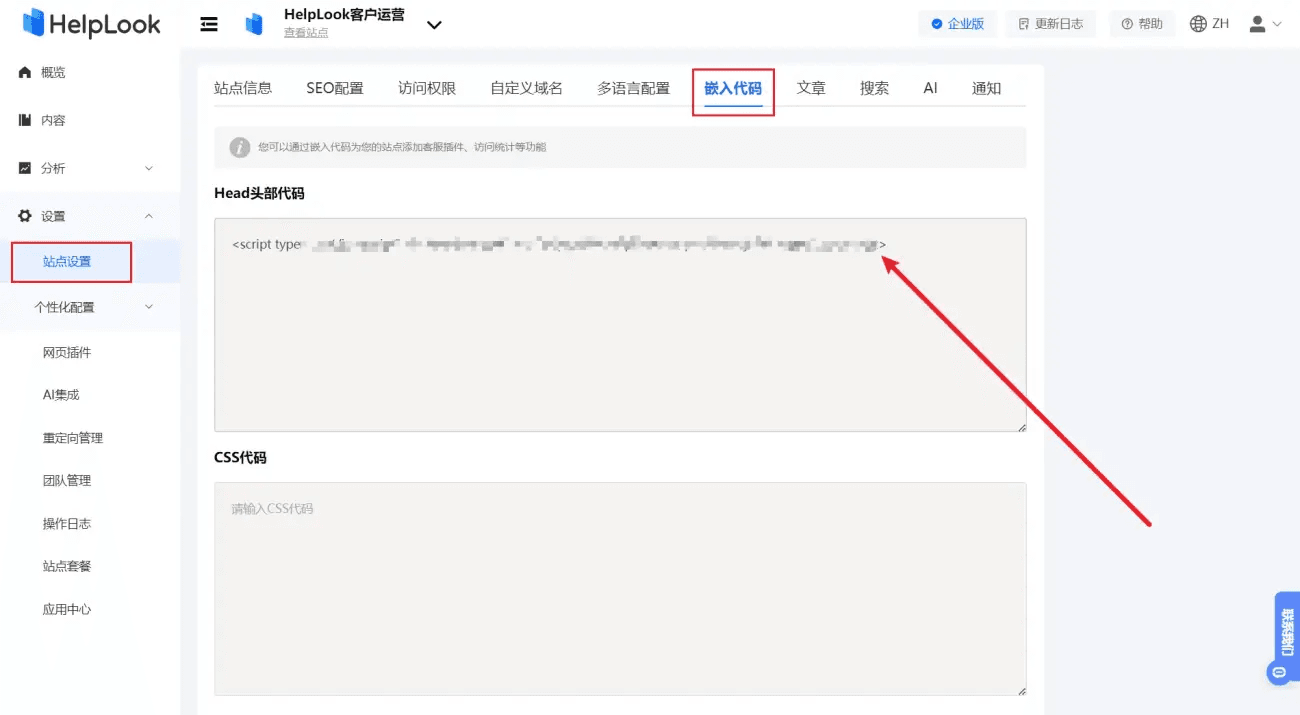This screenshot has height=715, width=1300.
Task: Click the HelpLook logo
Action: pos(91,24)
